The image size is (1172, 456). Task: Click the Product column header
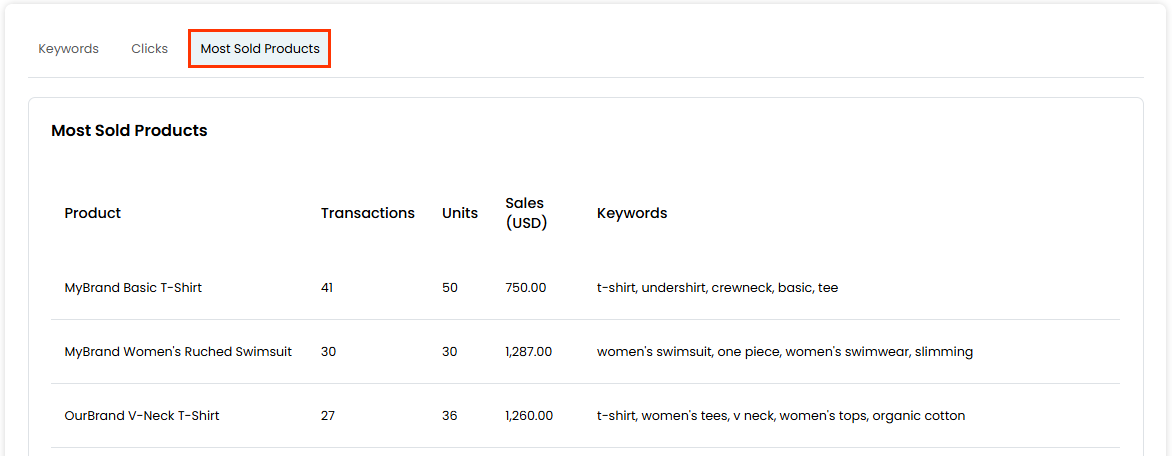[93, 213]
